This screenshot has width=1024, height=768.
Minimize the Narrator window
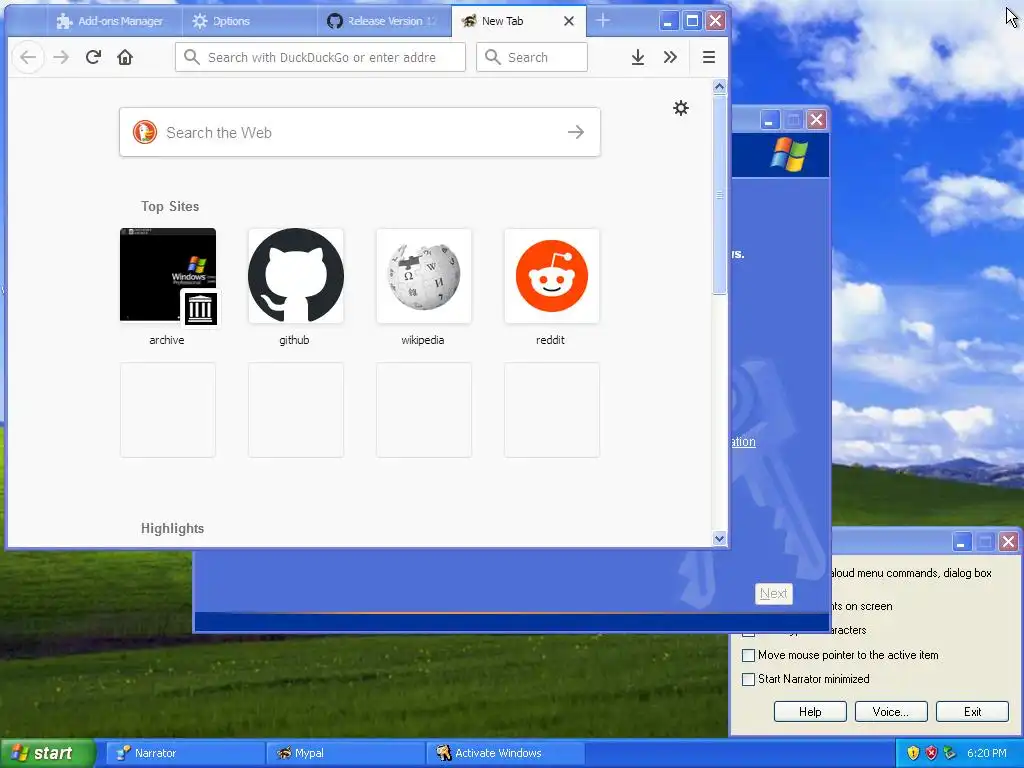tap(961, 541)
